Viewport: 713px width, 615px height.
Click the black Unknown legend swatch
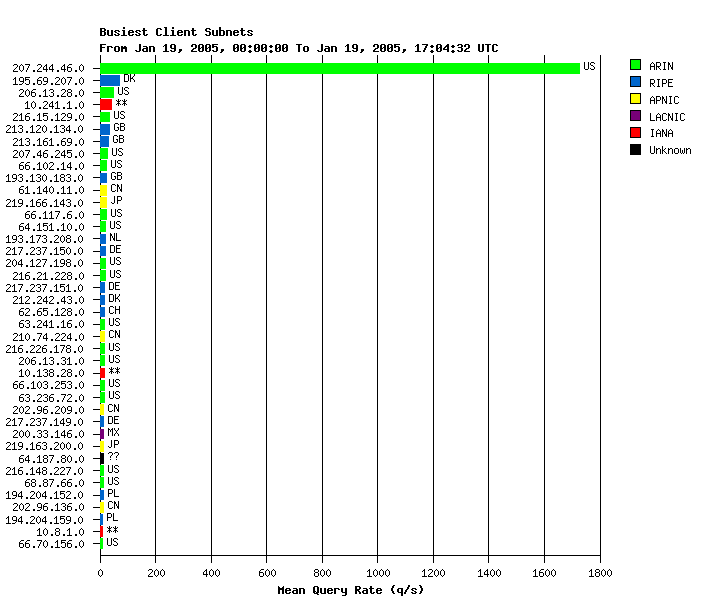pos(635,150)
